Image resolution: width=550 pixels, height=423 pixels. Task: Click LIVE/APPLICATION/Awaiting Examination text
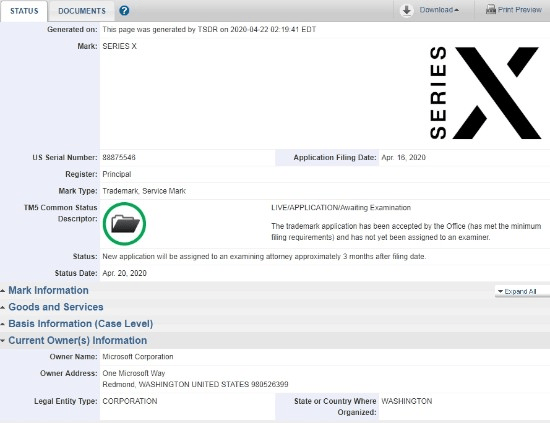coord(341,208)
